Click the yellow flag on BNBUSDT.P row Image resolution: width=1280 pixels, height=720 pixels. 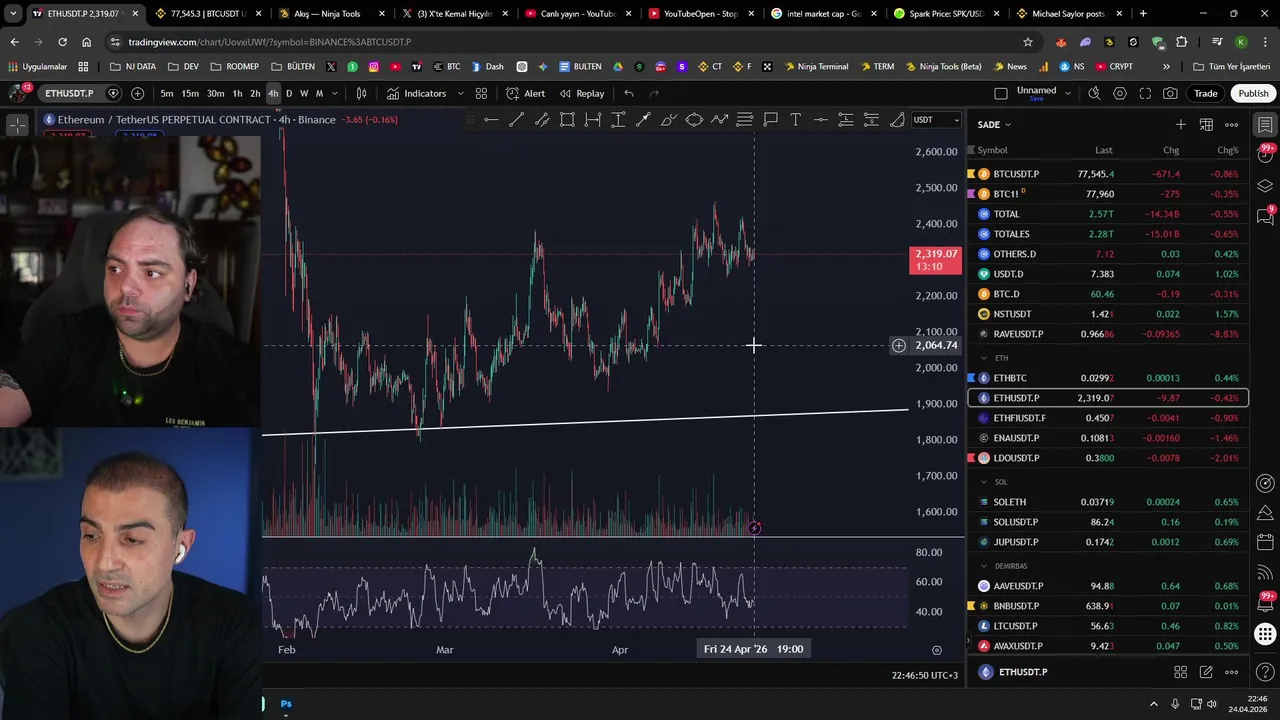[x=971, y=606]
